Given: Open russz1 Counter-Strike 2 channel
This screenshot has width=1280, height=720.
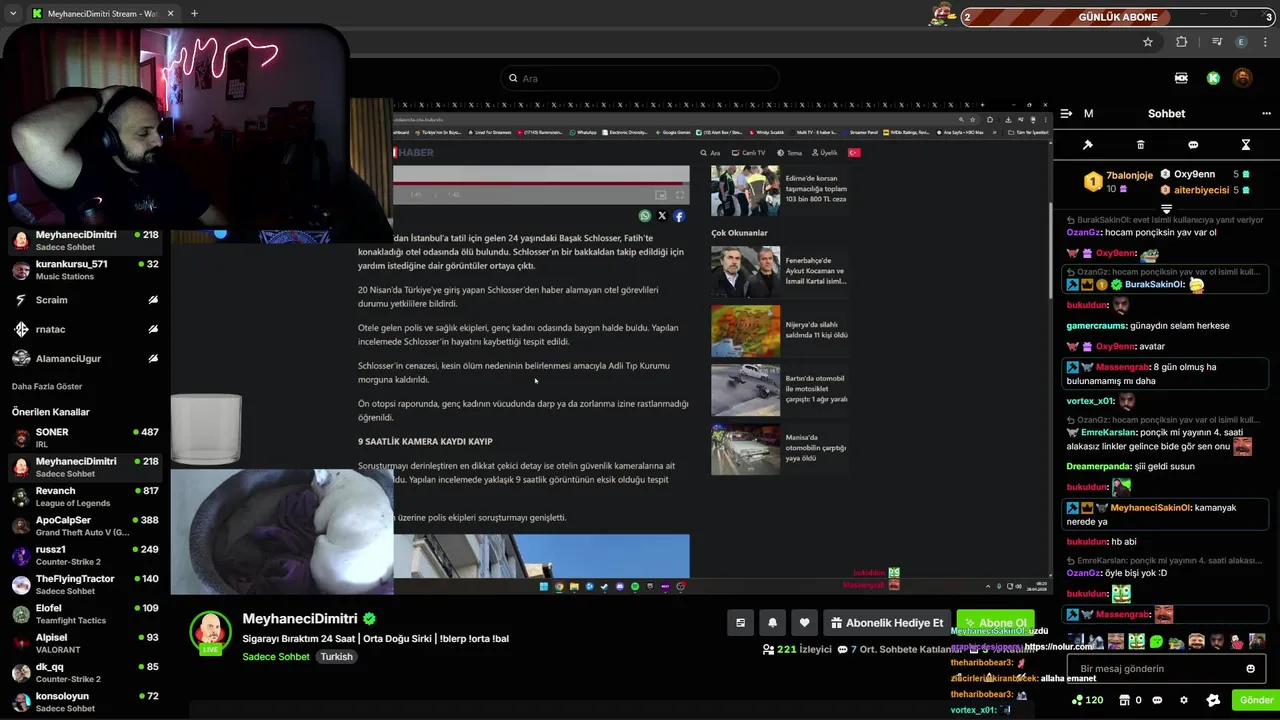Looking at the screenshot, I should pyautogui.click(x=85, y=555).
